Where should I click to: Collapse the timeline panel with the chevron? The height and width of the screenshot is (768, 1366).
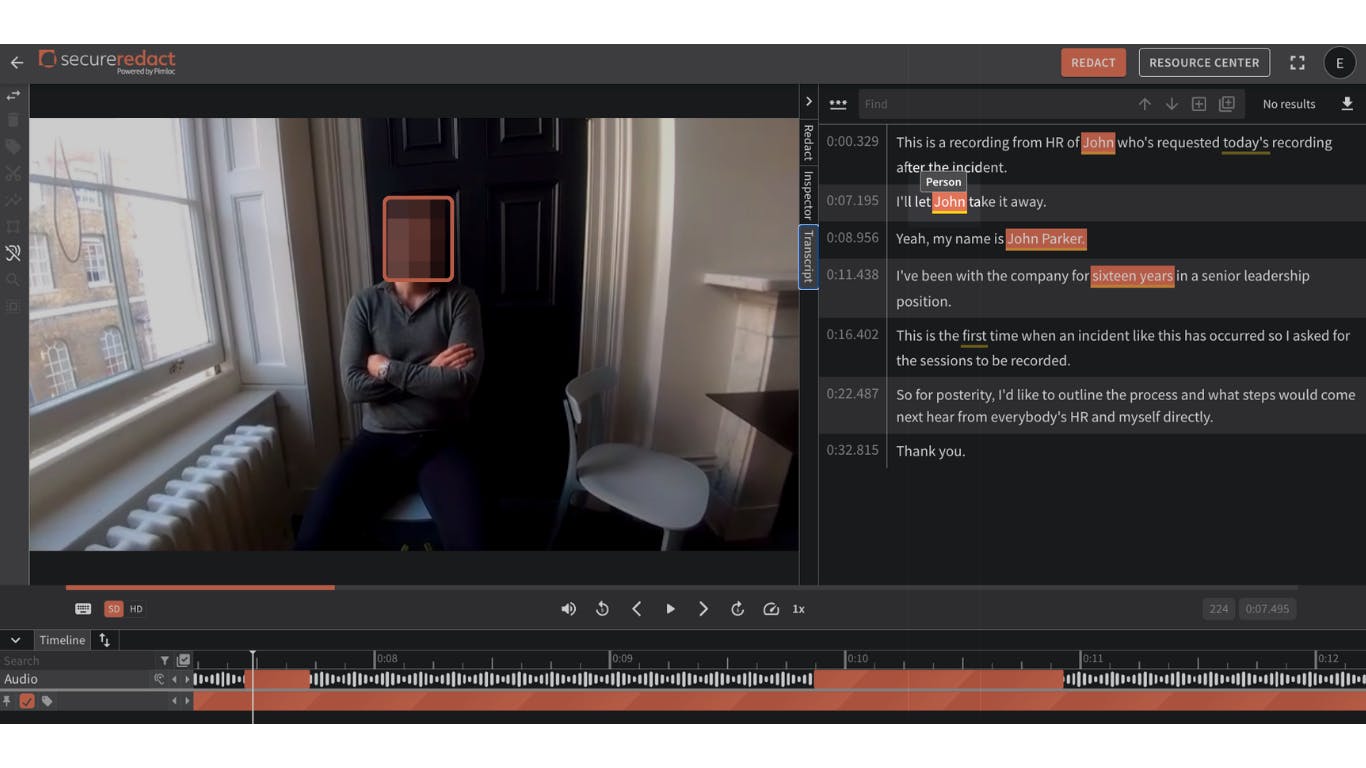coord(16,640)
